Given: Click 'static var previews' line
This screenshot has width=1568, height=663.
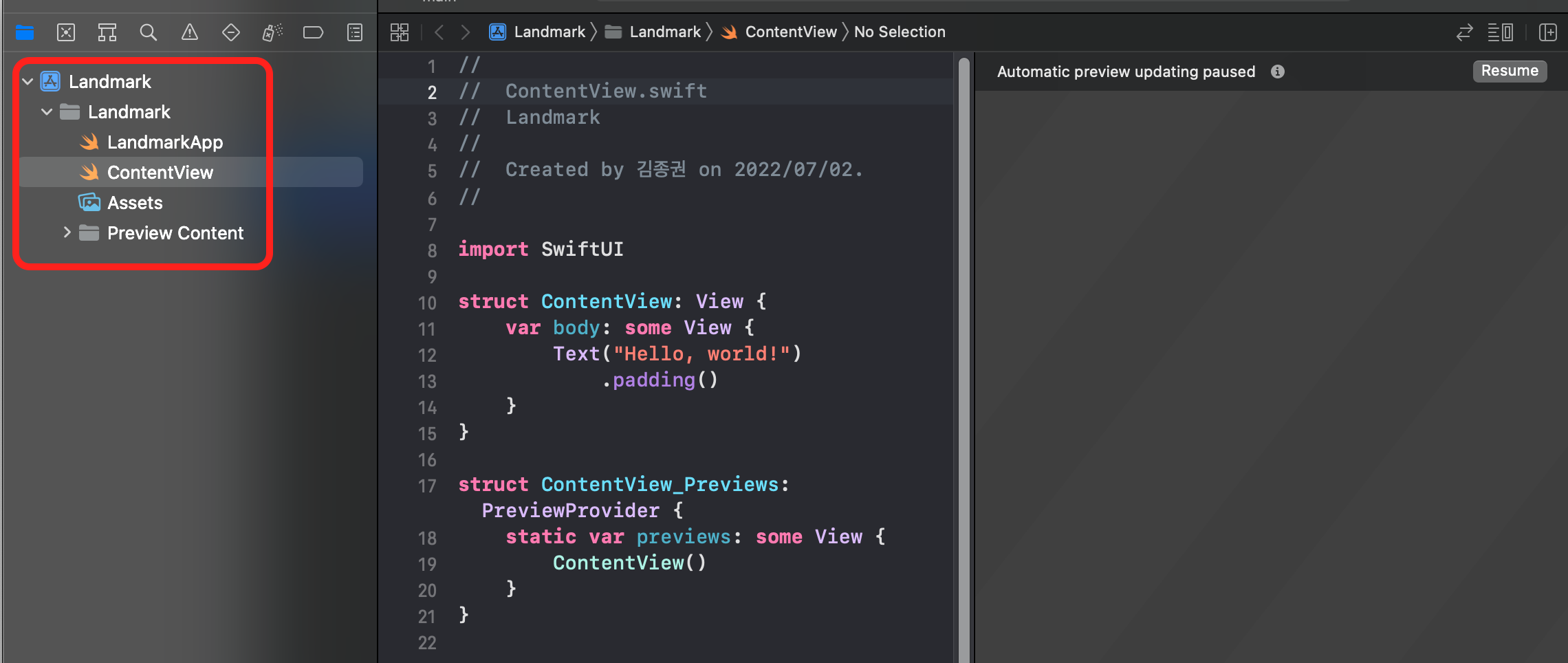Looking at the screenshot, I should tap(695, 537).
